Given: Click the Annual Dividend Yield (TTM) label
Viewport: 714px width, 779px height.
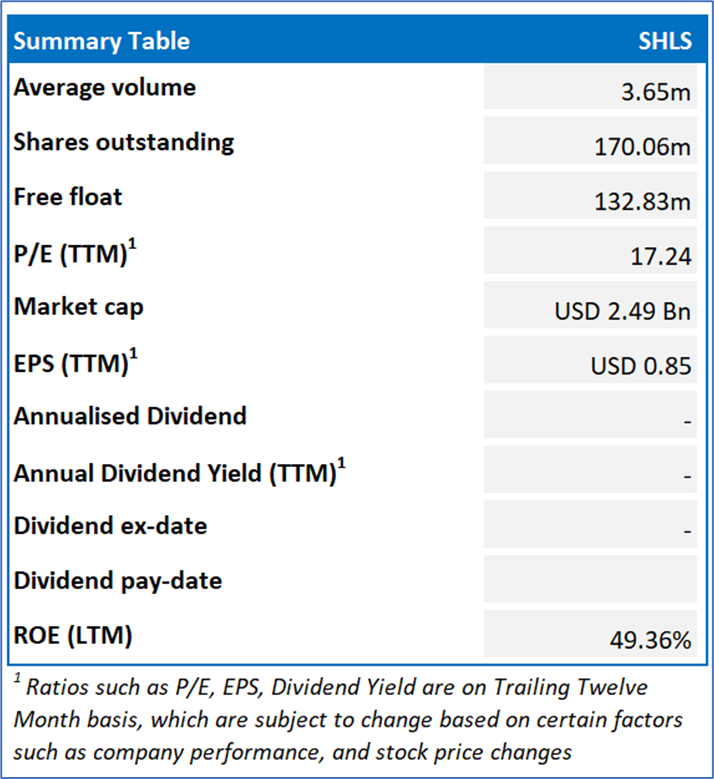Looking at the screenshot, I should point(175,472).
